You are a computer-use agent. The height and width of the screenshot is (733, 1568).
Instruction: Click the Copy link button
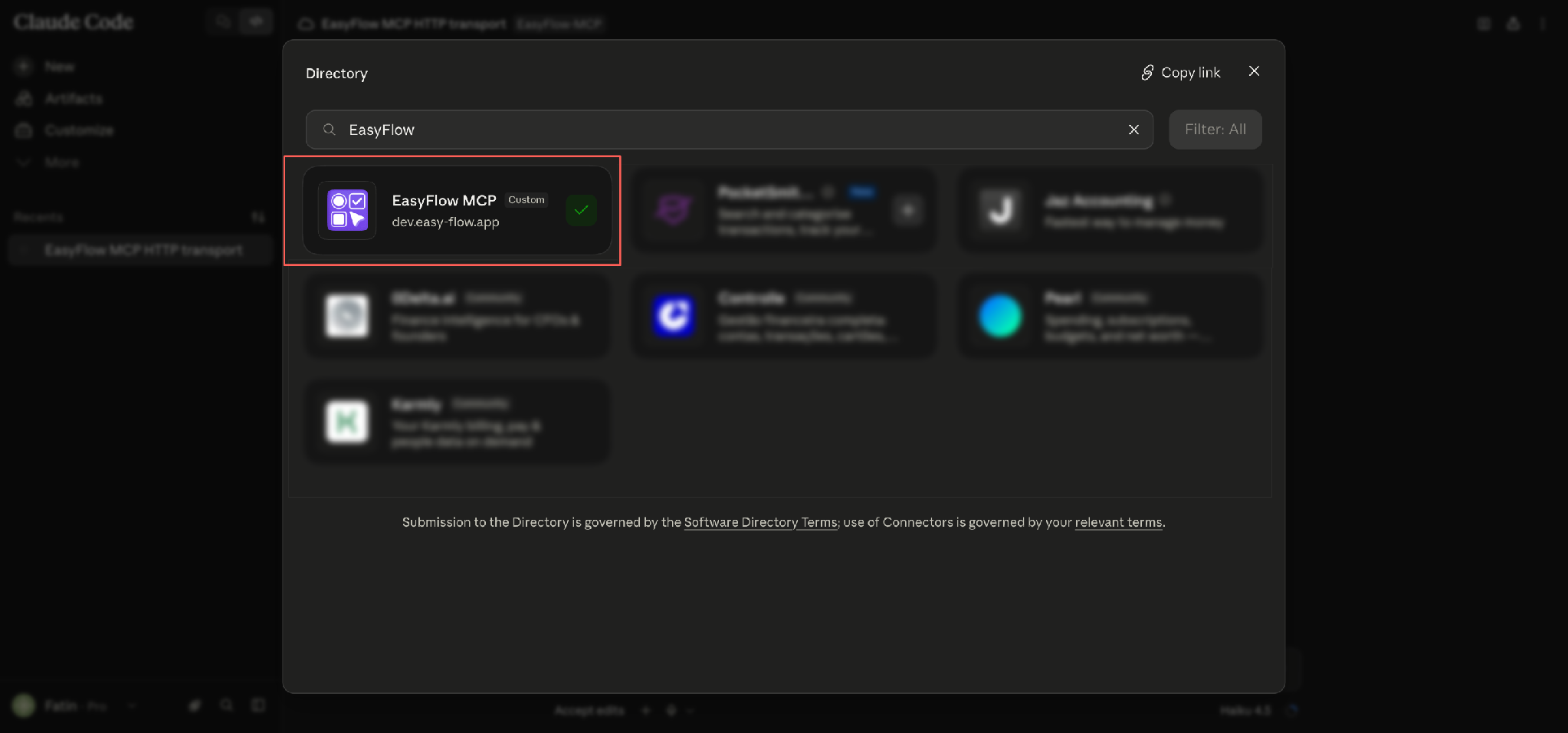coord(1180,72)
